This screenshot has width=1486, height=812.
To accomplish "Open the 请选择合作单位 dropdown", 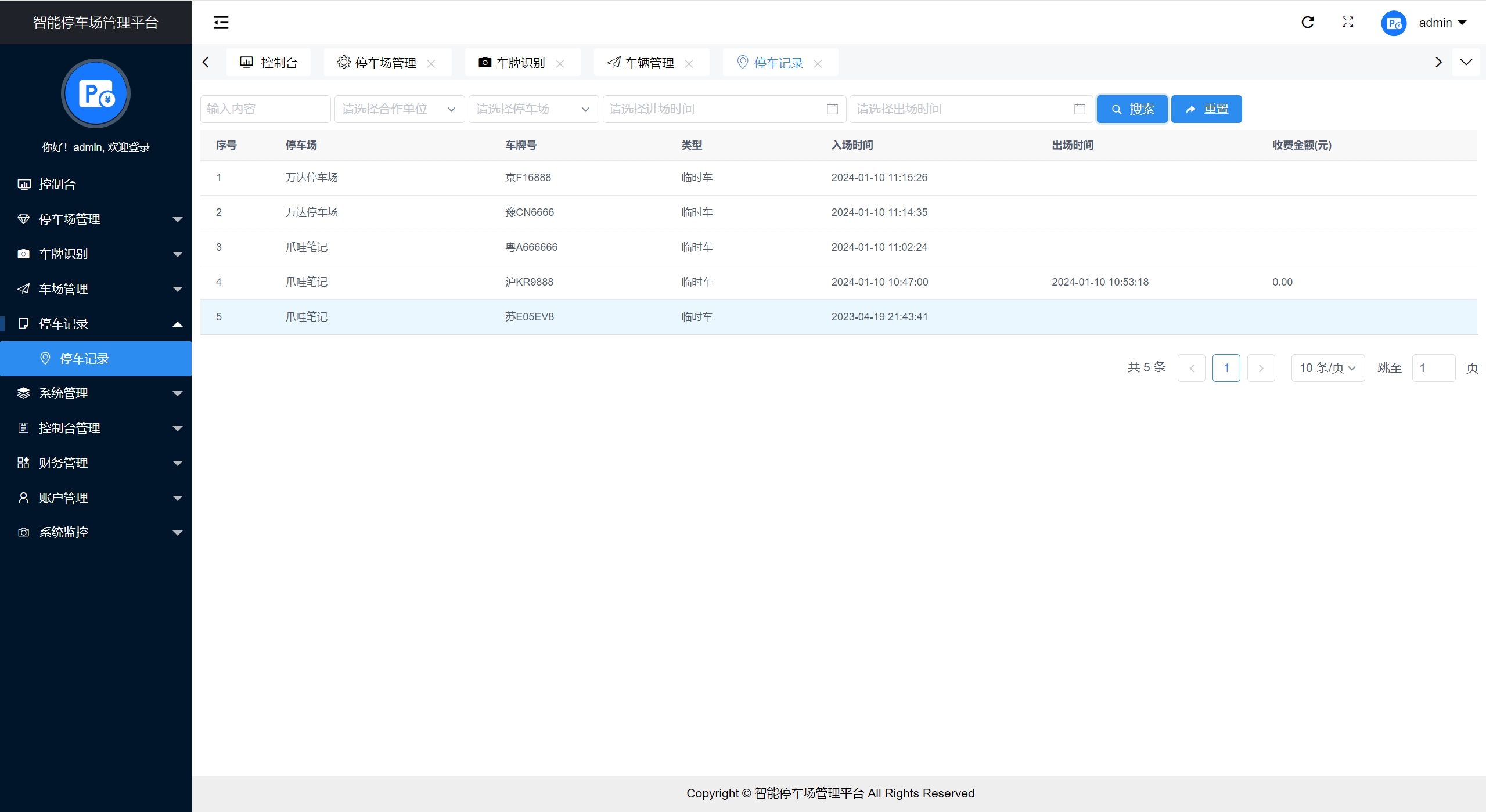I will point(399,109).
